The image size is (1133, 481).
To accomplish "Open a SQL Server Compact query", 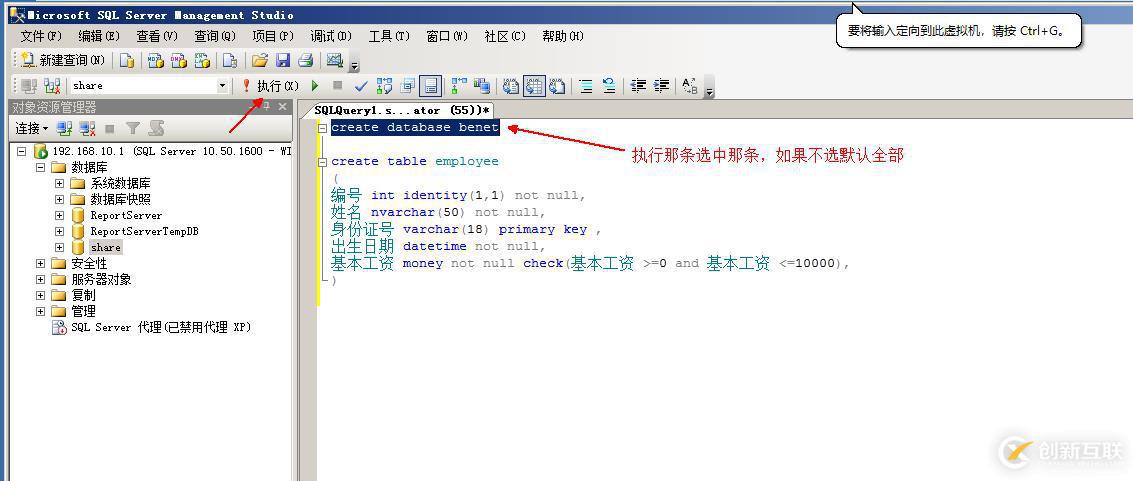I will [230, 61].
